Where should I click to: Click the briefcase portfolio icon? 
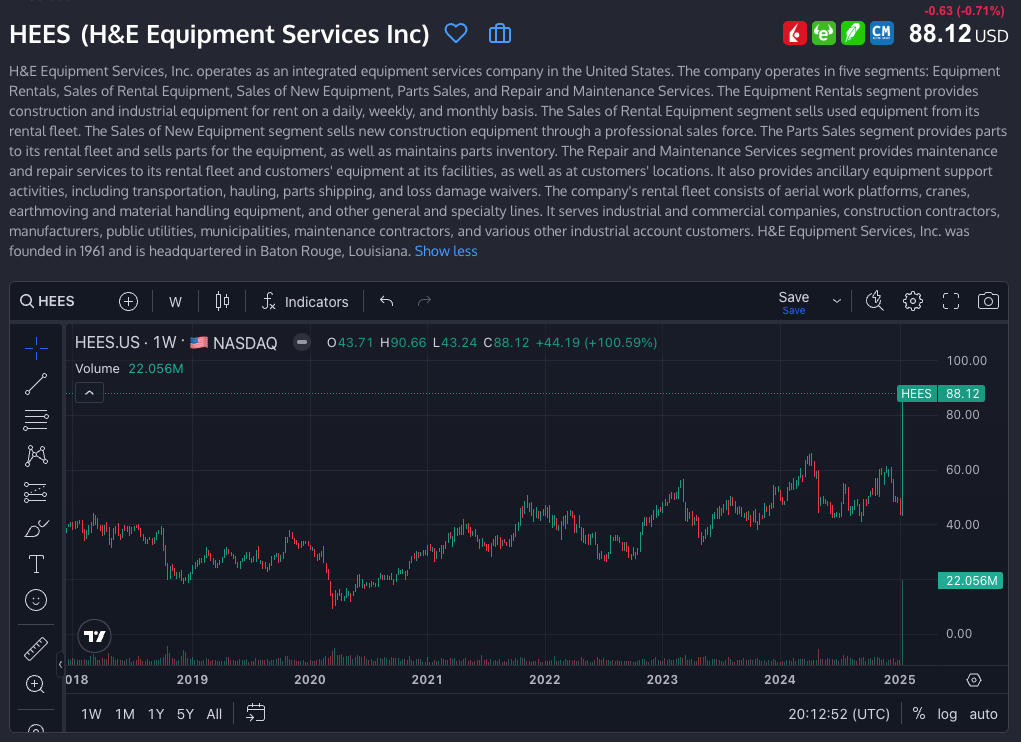(x=499, y=33)
